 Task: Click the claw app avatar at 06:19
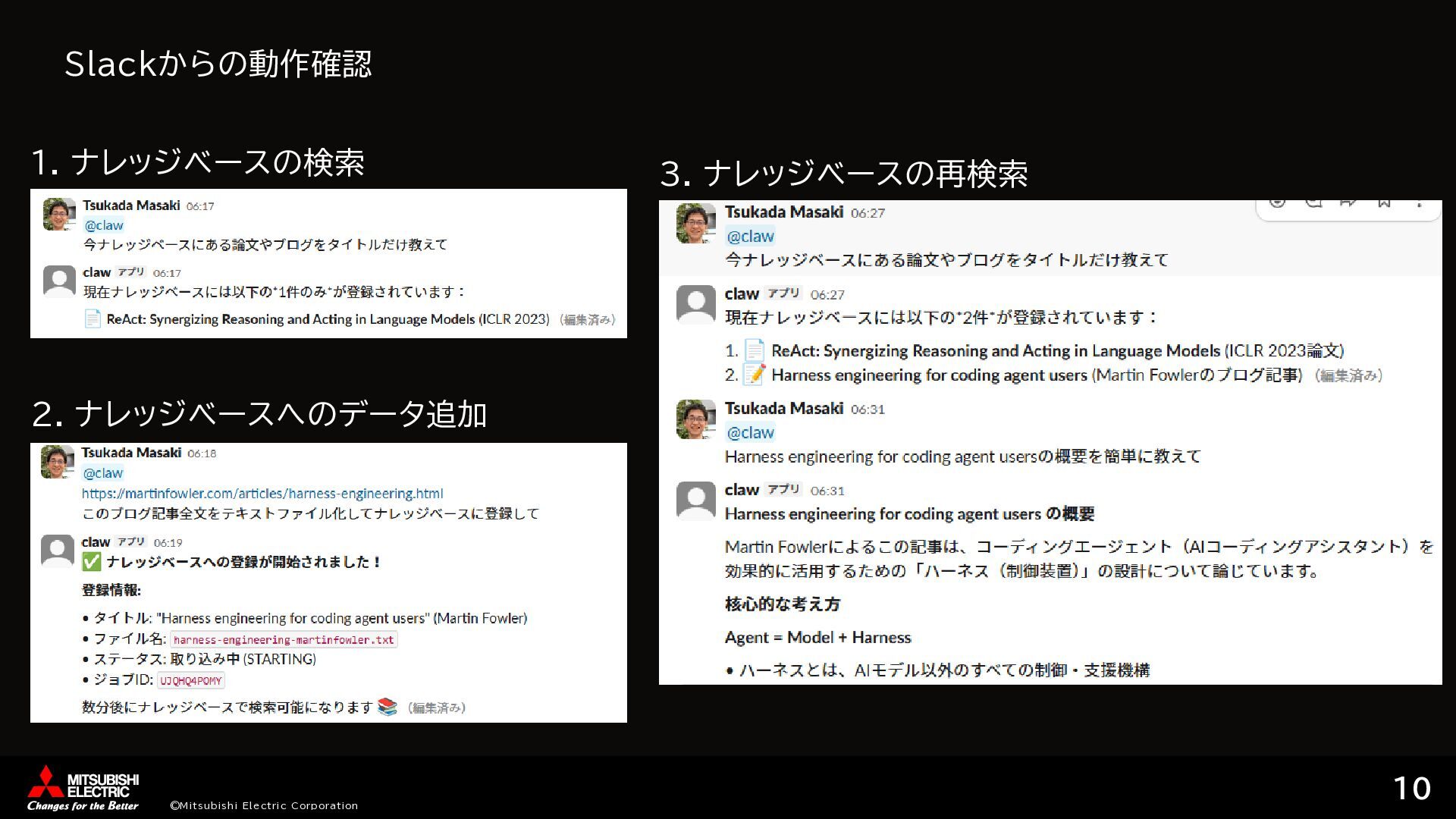[x=58, y=551]
